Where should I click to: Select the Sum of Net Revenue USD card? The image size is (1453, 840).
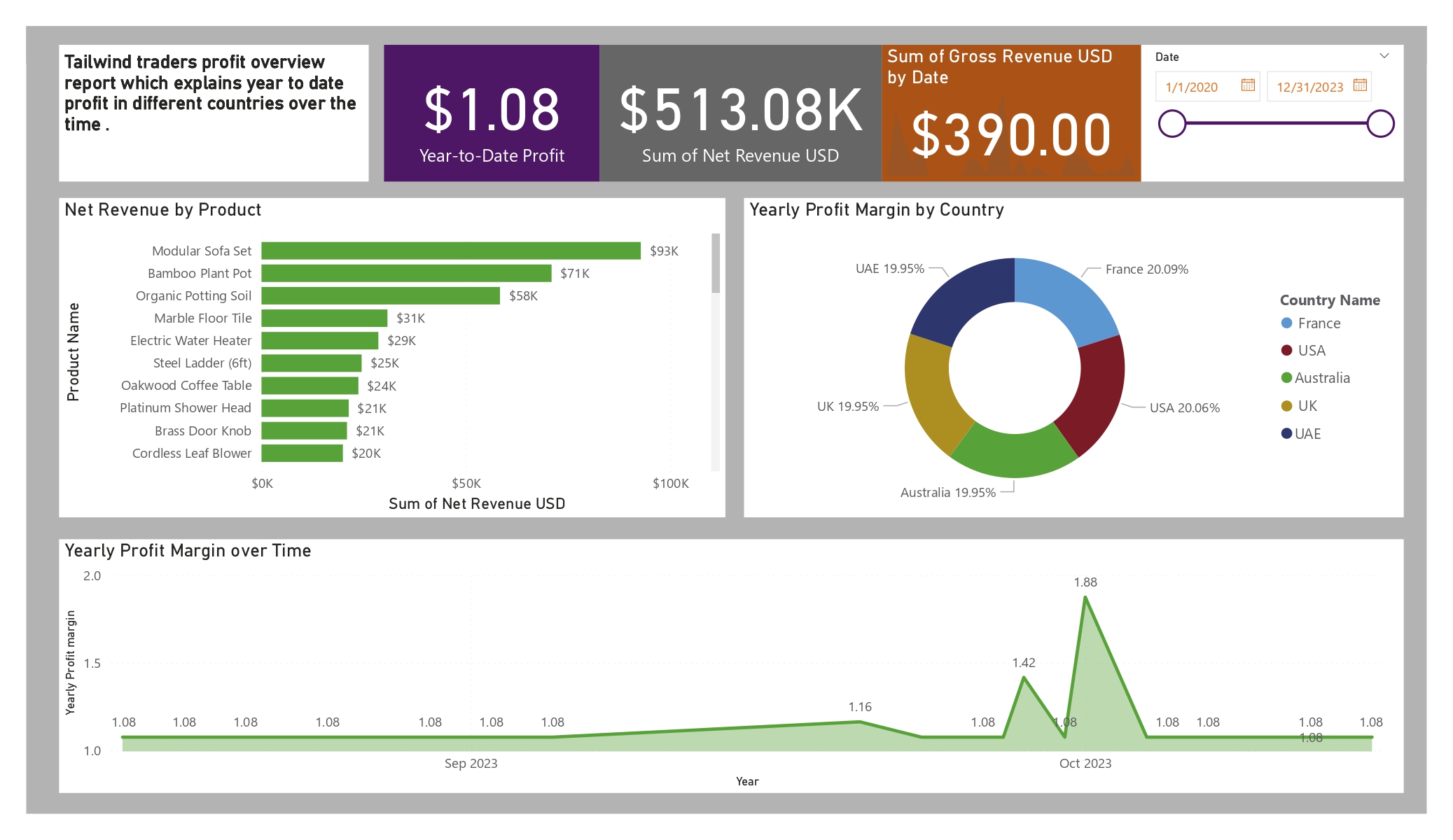740,113
